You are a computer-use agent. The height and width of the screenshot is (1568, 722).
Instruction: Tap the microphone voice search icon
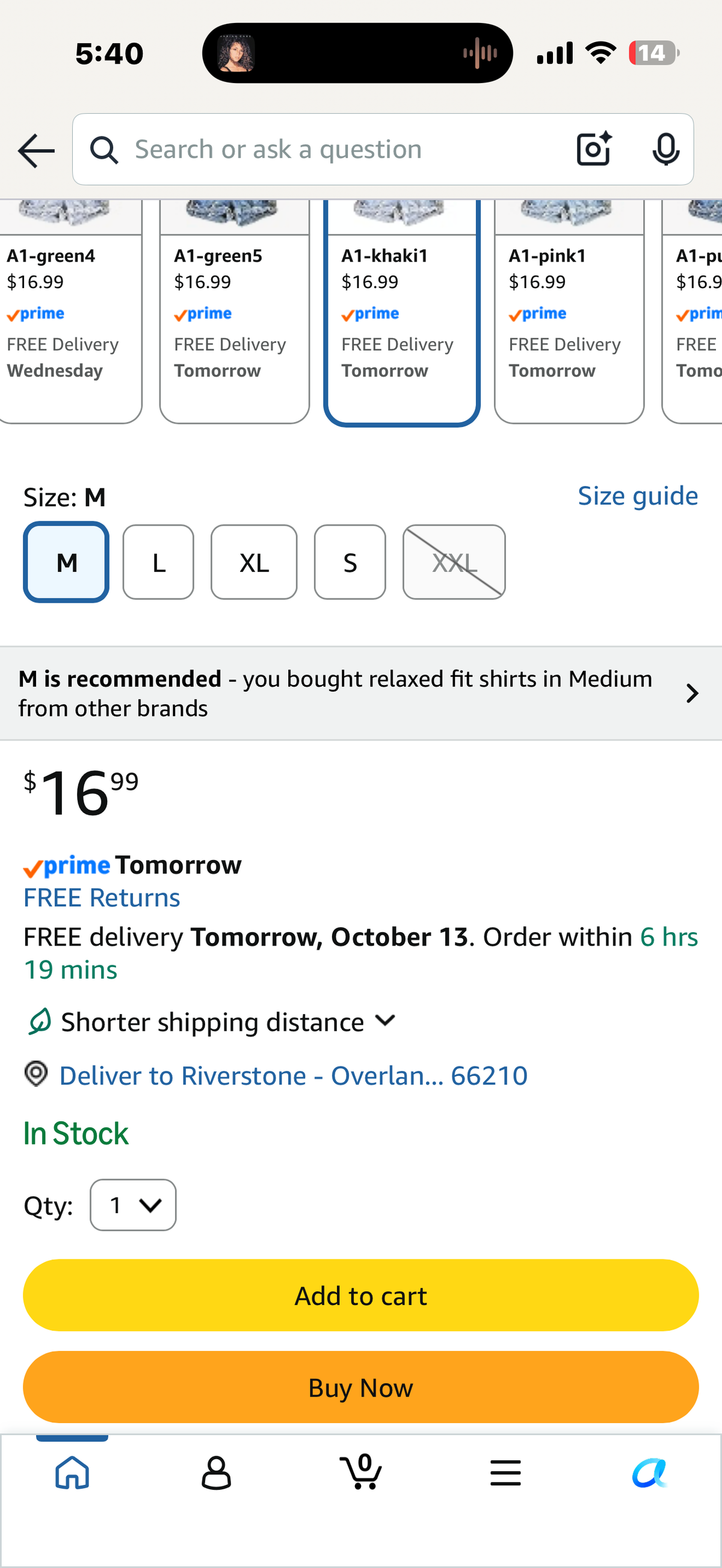665,149
